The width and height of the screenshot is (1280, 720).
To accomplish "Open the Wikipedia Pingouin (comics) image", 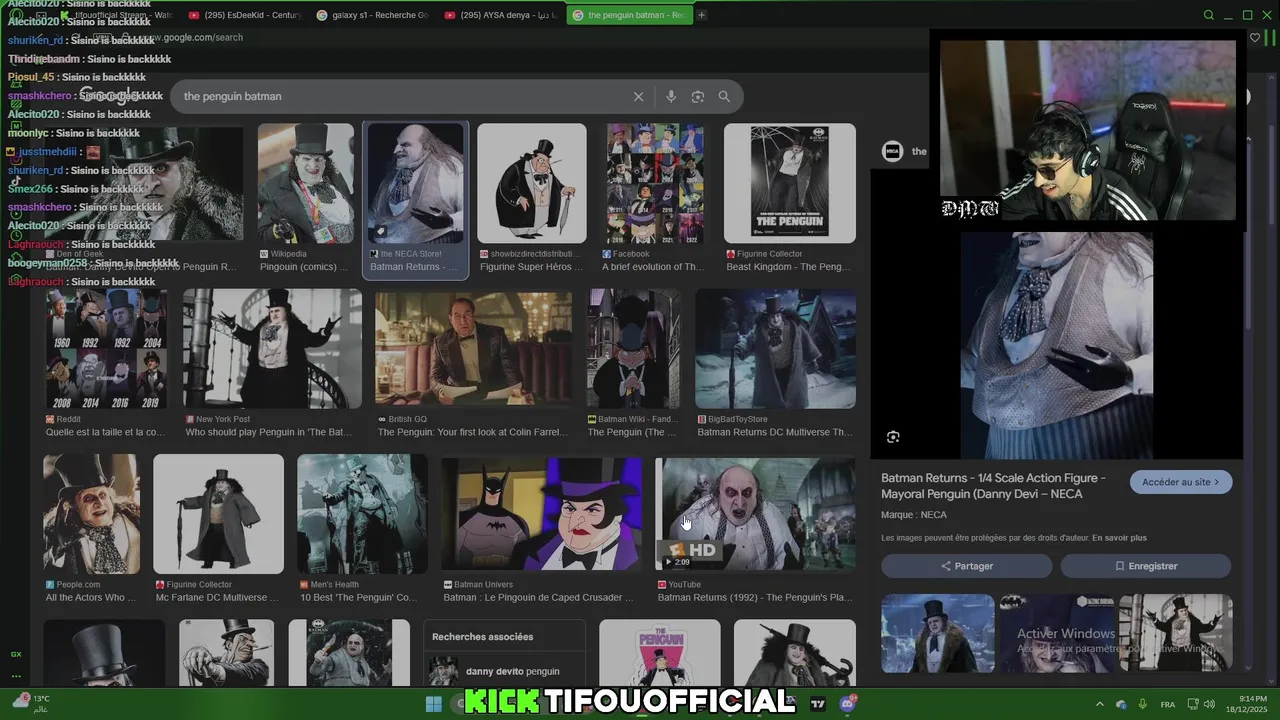I will click(306, 183).
